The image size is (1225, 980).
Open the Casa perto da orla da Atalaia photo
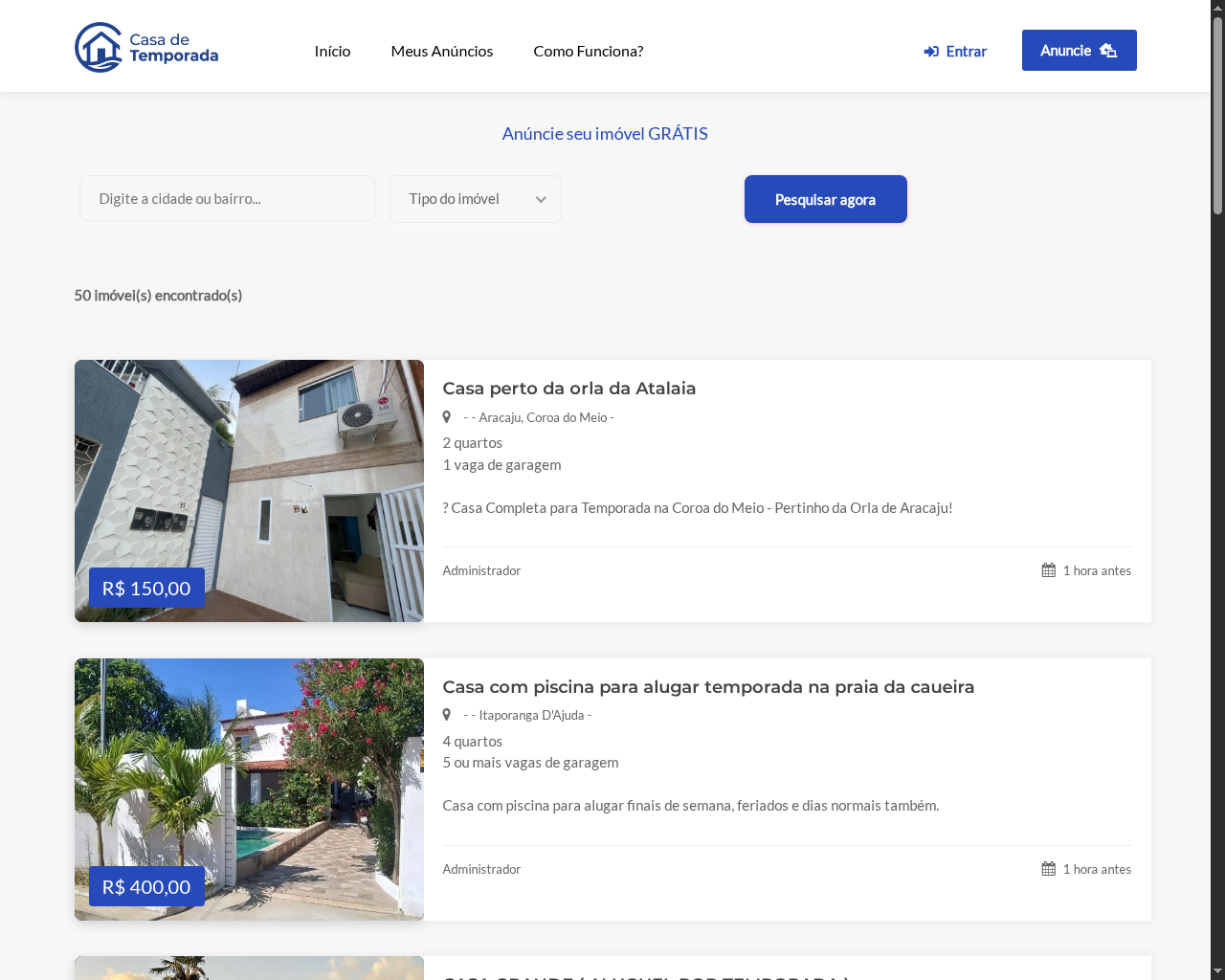click(249, 491)
